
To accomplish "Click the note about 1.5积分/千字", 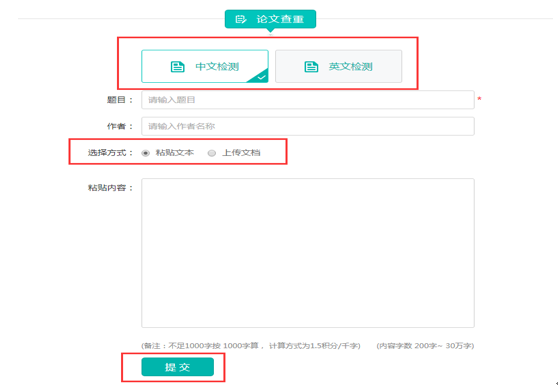I will point(251,346).
